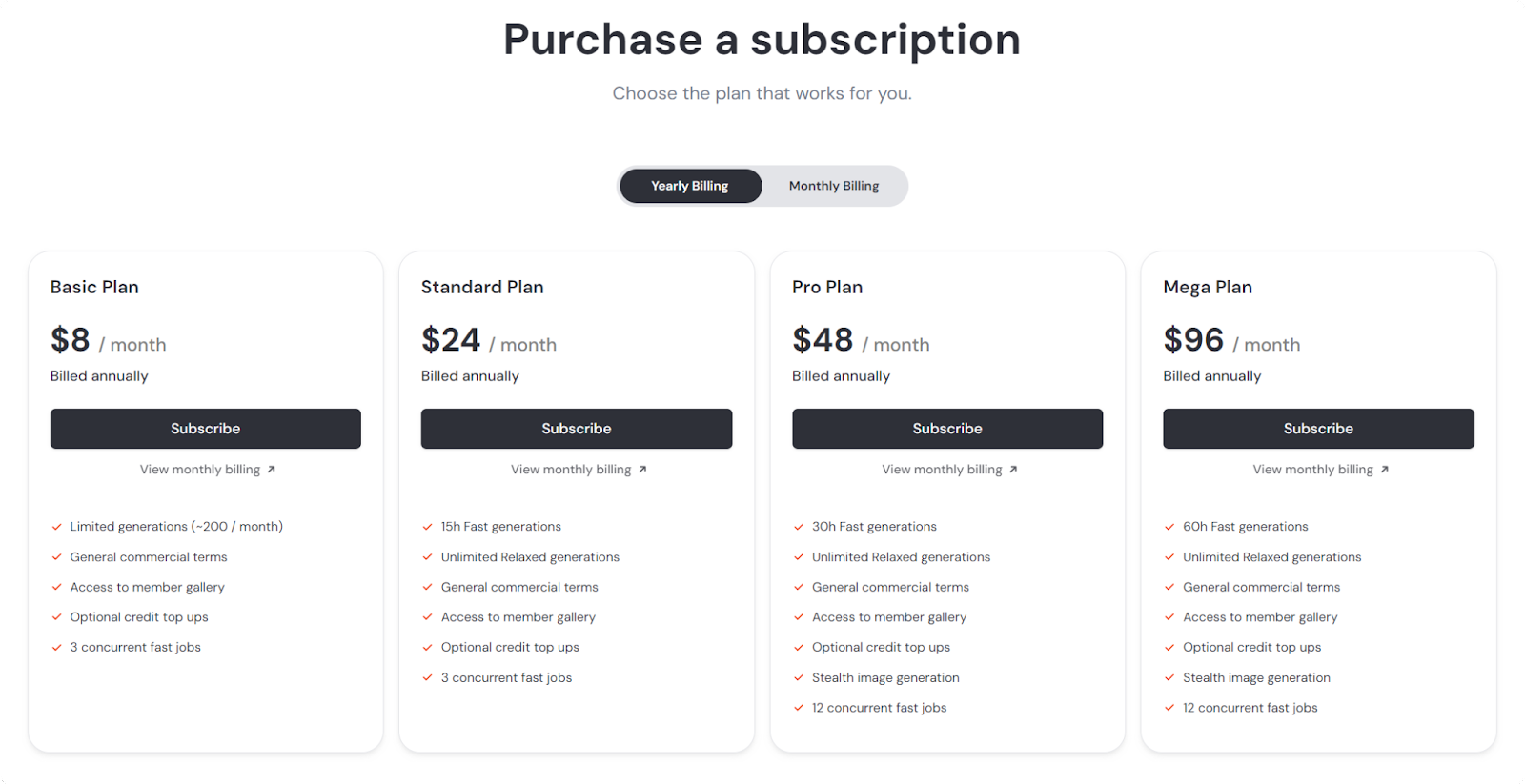The width and height of the screenshot is (1525, 784).
Task: Open monthly billing view for Pro Plan
Action: [x=942, y=469]
